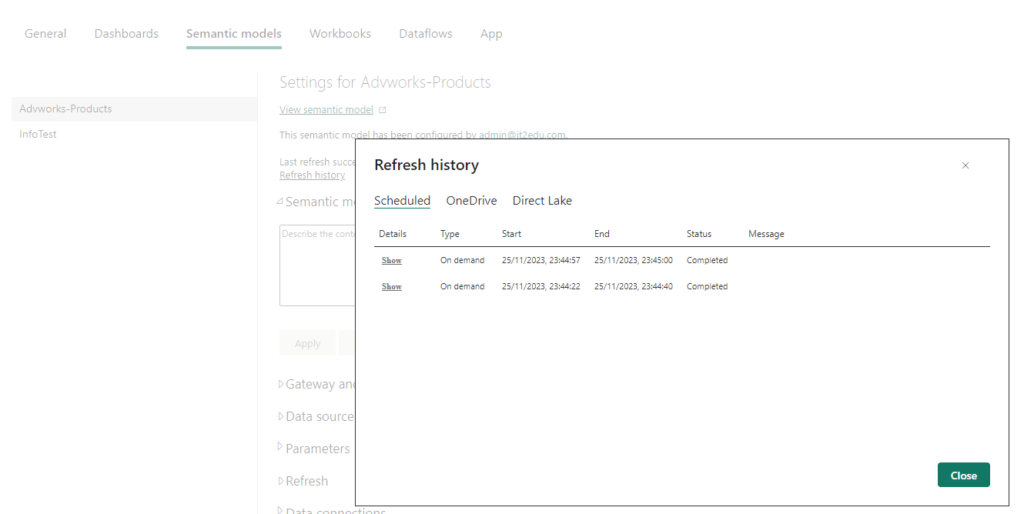This screenshot has width=1024, height=514.
Task: Switch to the OneDrive tab
Action: pos(471,201)
